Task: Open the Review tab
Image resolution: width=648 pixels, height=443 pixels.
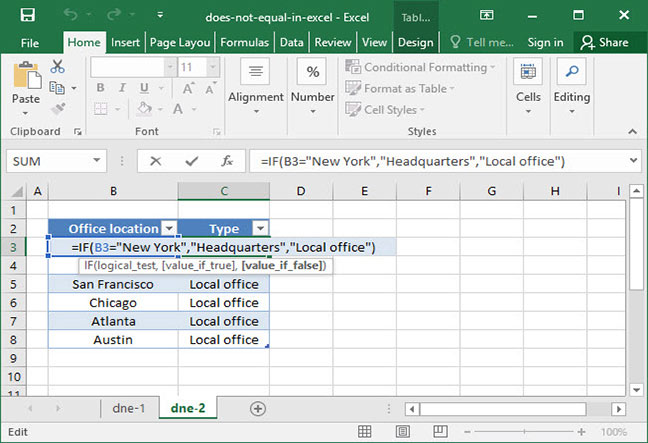Action: [333, 43]
